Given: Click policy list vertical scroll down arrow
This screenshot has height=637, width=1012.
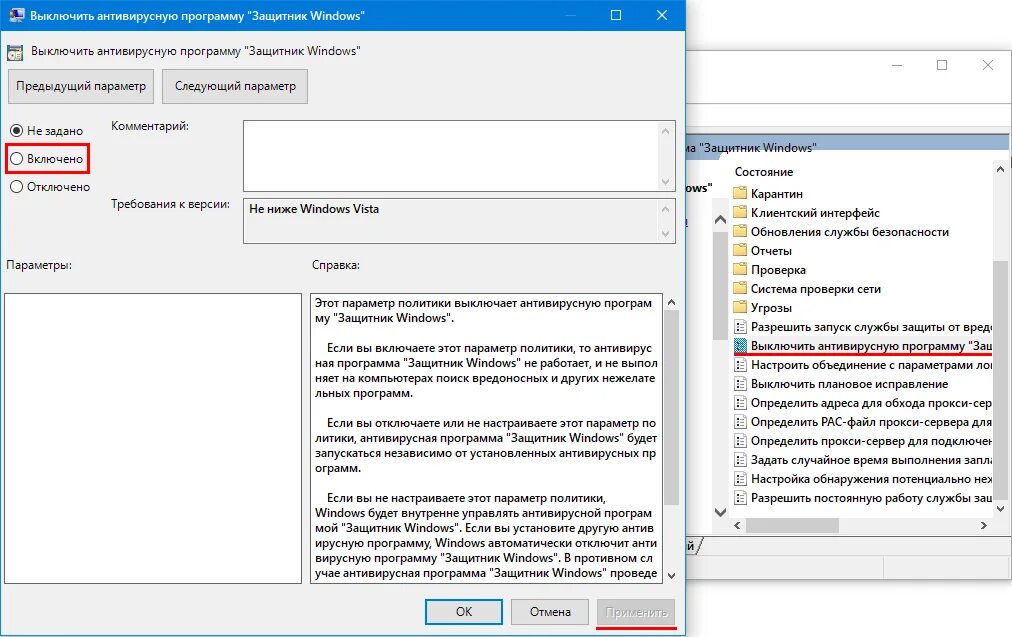Looking at the screenshot, I should pos(1000,509).
